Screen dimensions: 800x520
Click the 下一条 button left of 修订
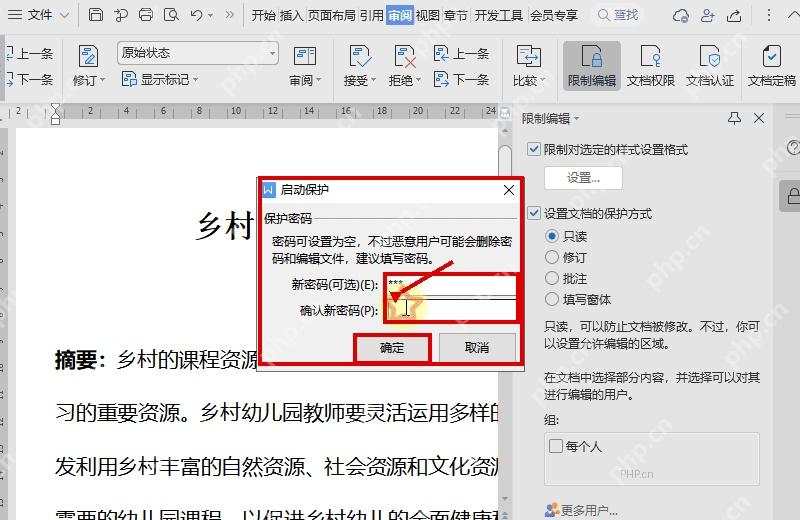30,79
